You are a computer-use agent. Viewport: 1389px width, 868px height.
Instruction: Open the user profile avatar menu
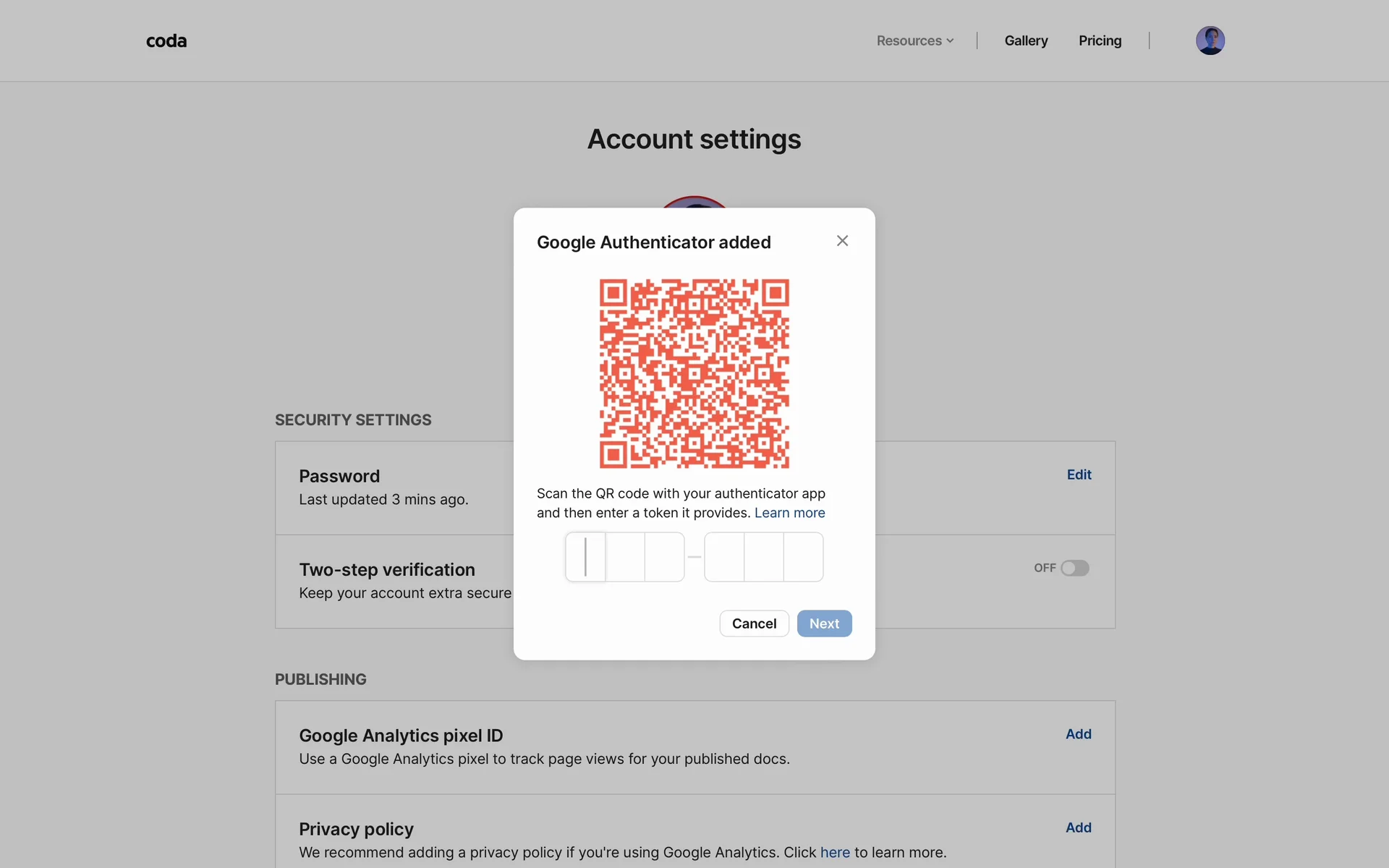[x=1210, y=41]
